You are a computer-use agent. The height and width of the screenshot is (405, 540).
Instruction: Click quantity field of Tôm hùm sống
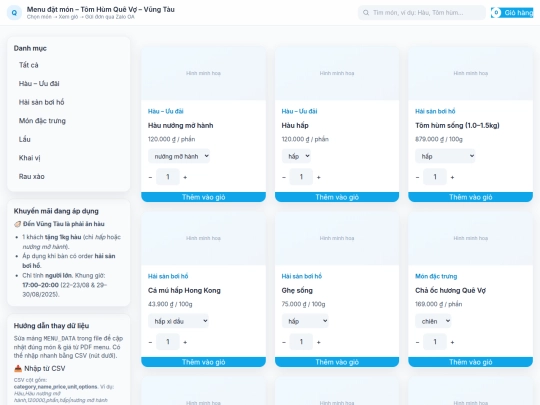click(435, 177)
